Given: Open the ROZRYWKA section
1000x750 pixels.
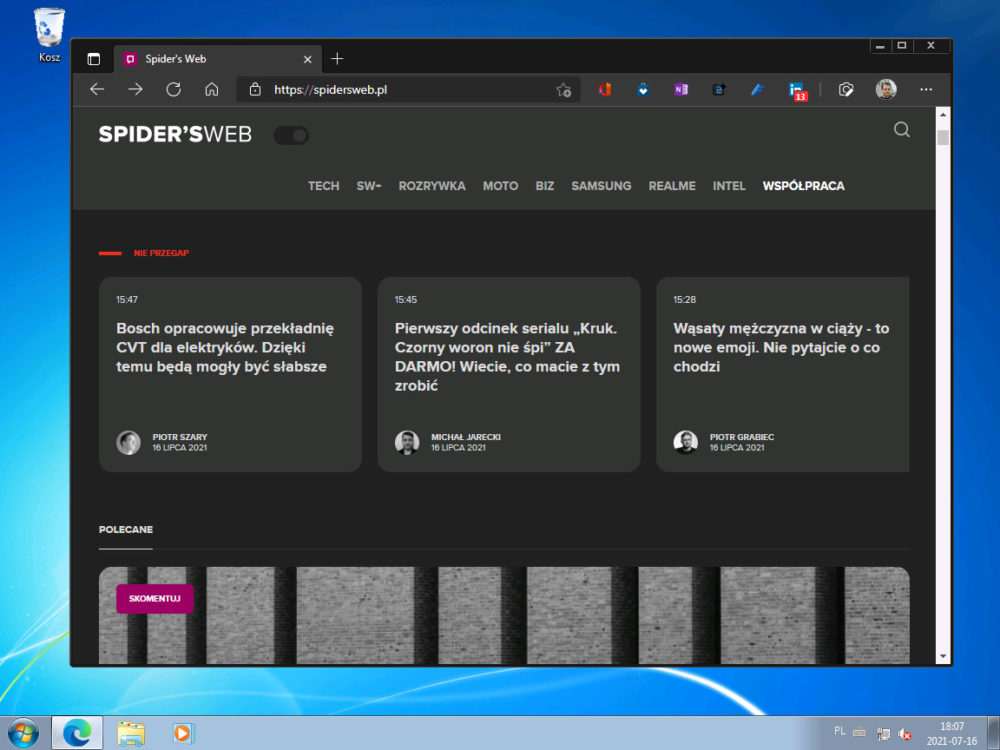Looking at the screenshot, I should coord(432,186).
